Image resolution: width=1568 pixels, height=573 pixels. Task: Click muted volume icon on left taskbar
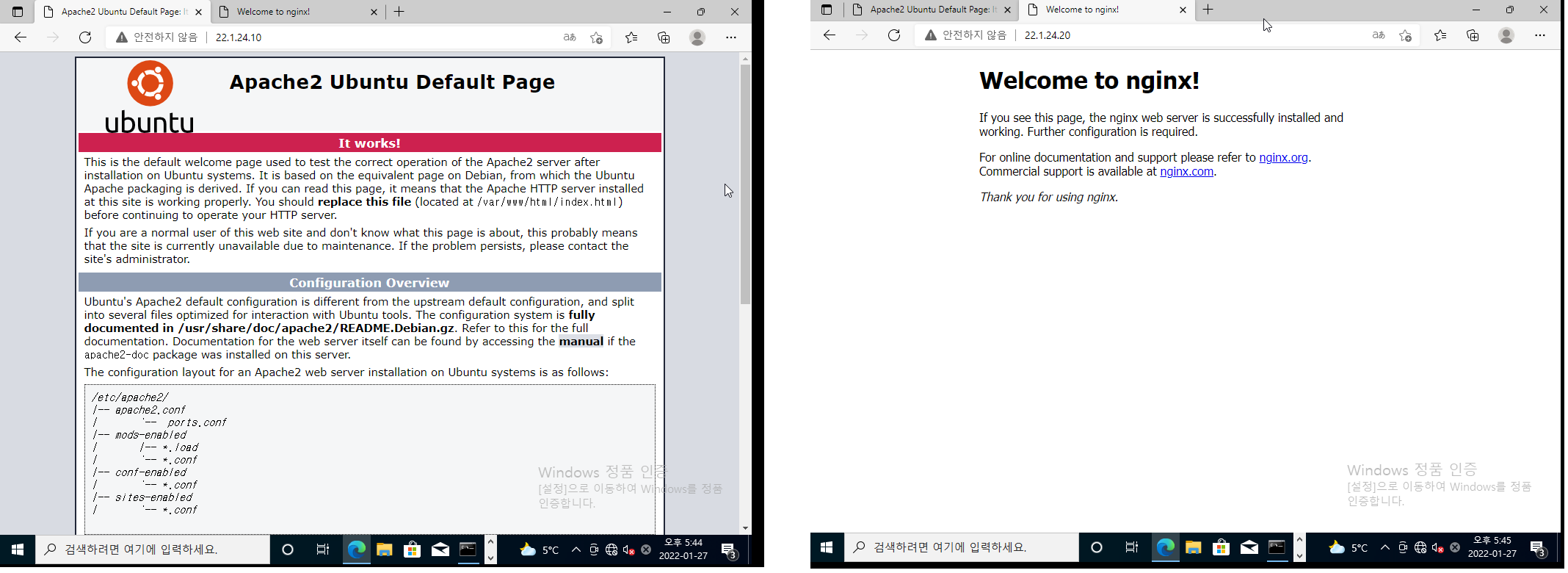[x=628, y=549]
